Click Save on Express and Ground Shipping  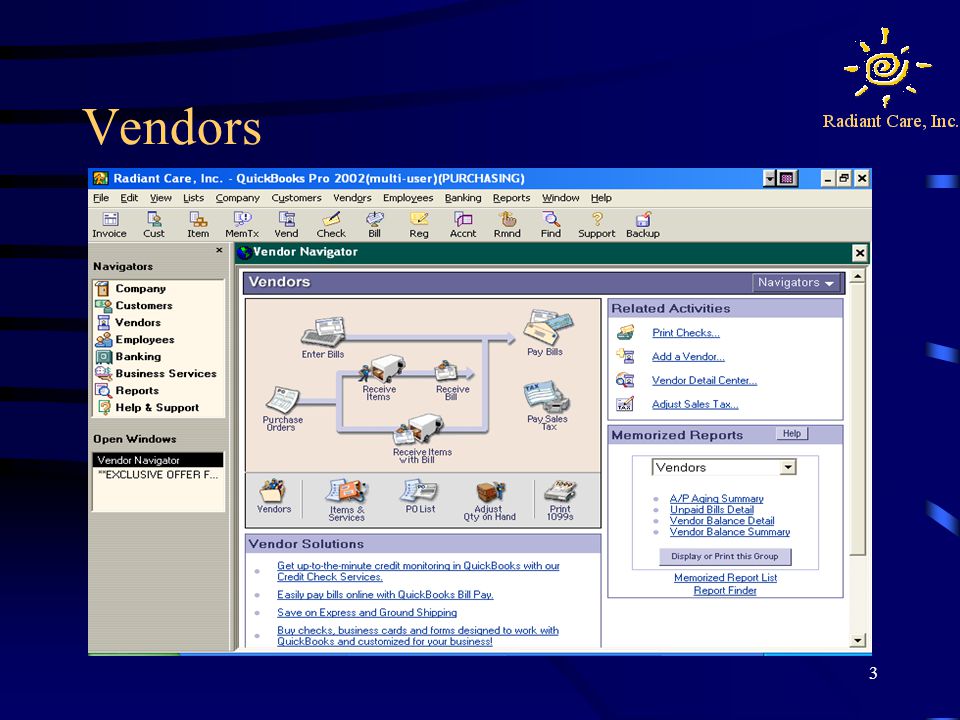pos(367,613)
